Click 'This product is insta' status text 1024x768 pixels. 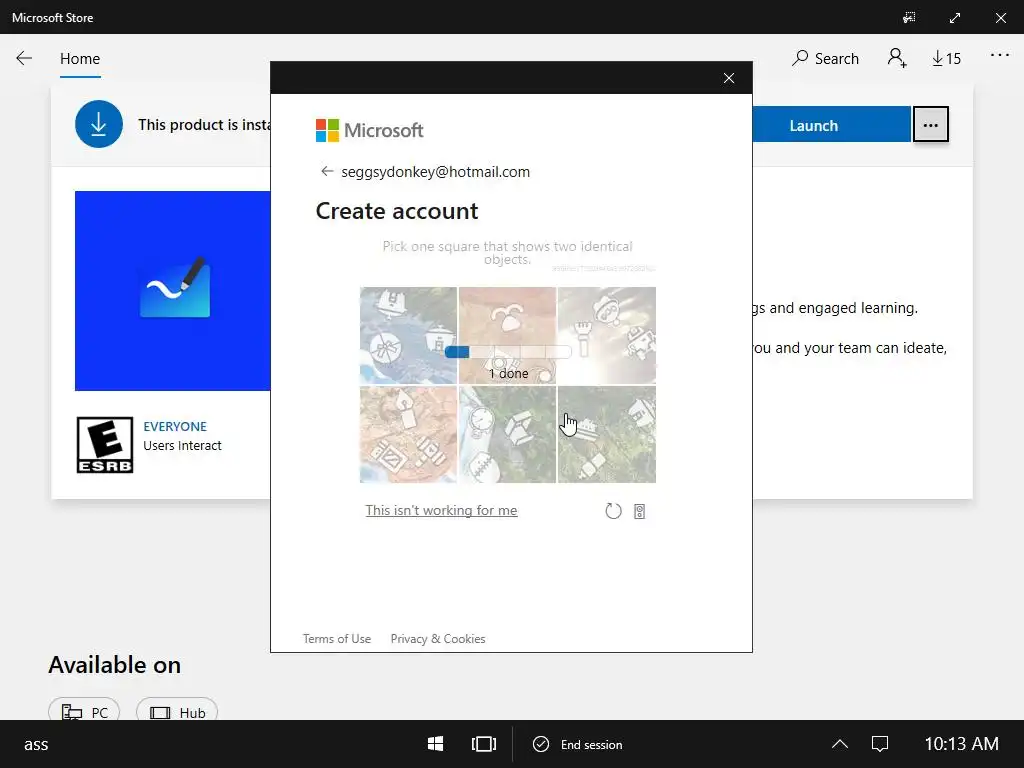(x=204, y=125)
